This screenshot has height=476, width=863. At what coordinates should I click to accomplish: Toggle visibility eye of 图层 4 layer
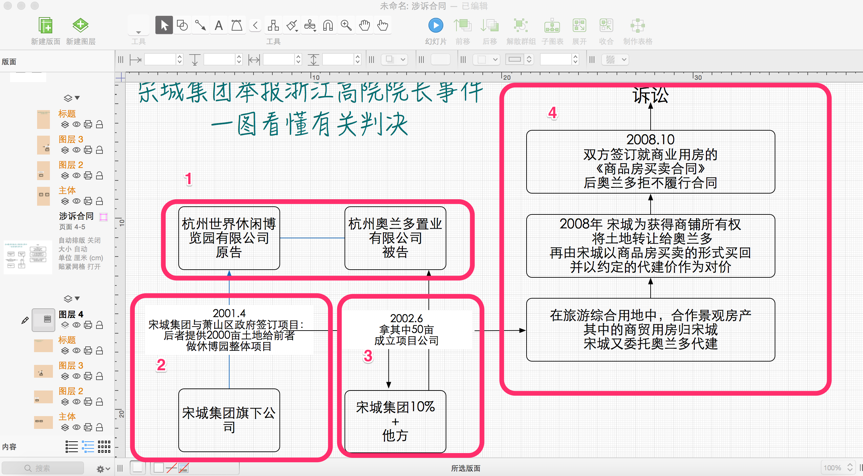pos(77,326)
